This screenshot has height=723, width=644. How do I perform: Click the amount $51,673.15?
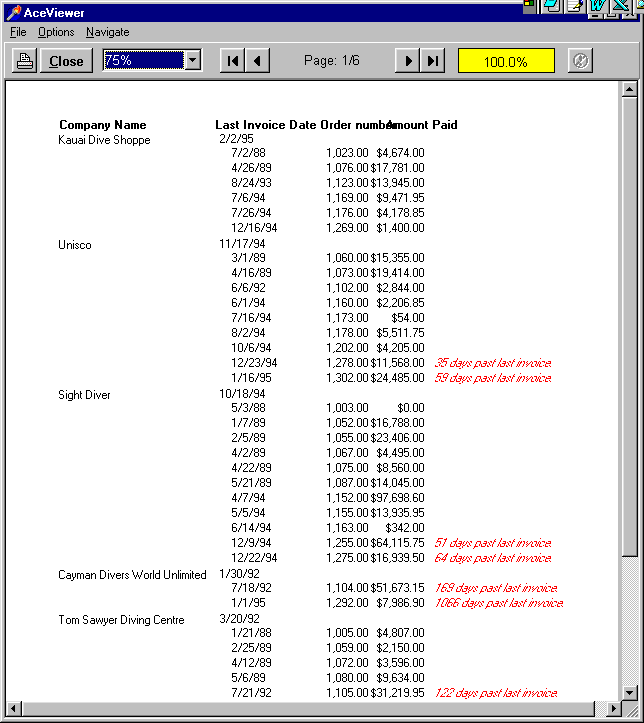tap(397, 588)
